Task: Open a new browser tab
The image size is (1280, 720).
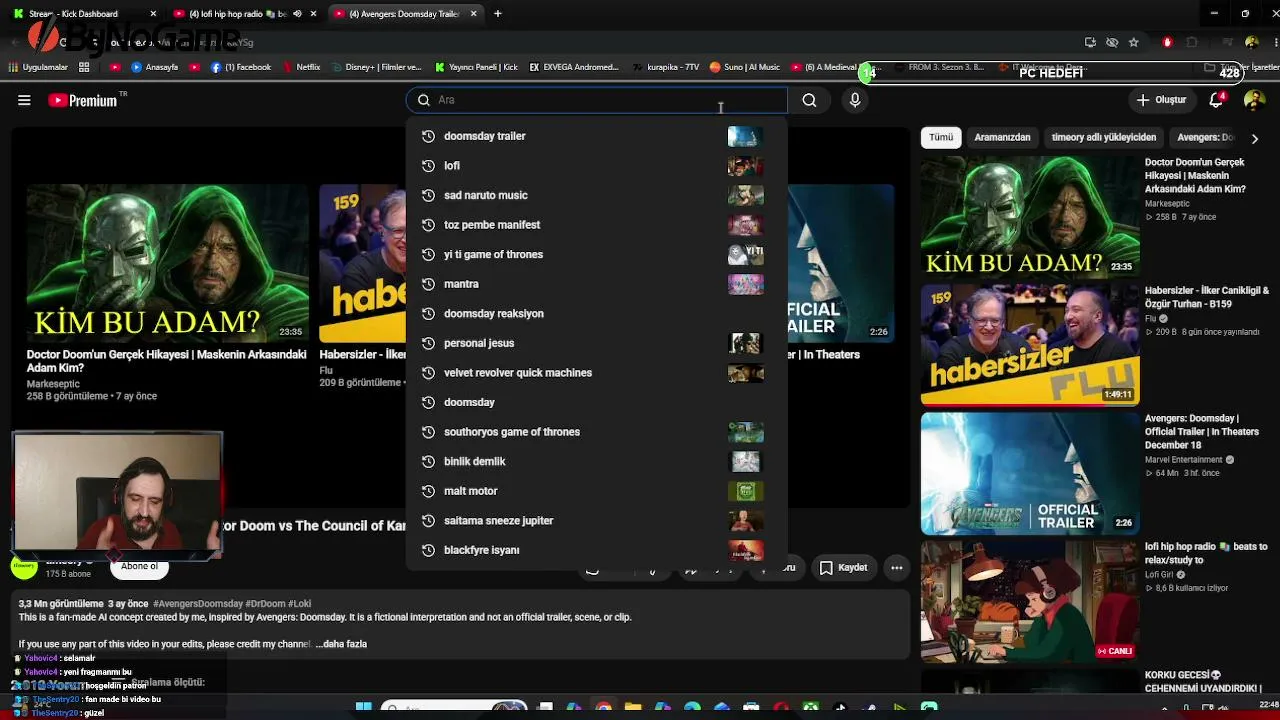Action: [x=497, y=14]
